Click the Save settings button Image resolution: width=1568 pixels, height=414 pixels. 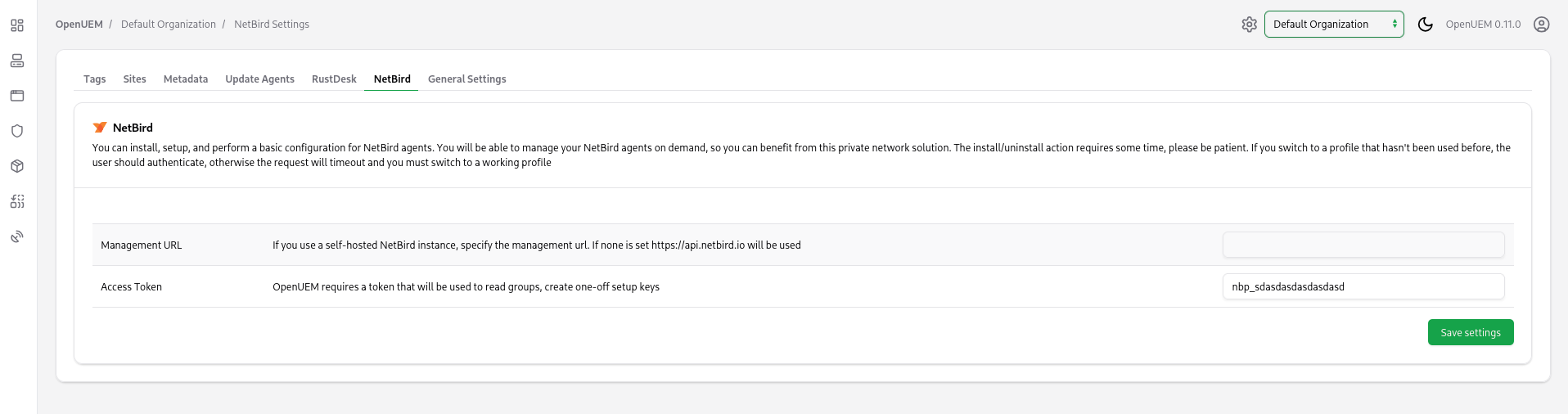click(1470, 332)
